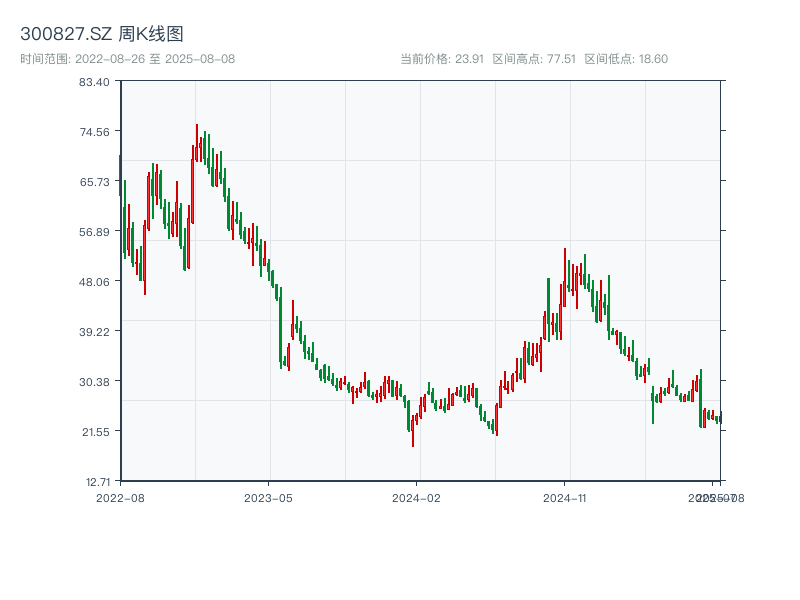This screenshot has height=600, width=800.
Task: Click the current price label 当前价格: 23.91
Action: pyautogui.click(x=442, y=59)
